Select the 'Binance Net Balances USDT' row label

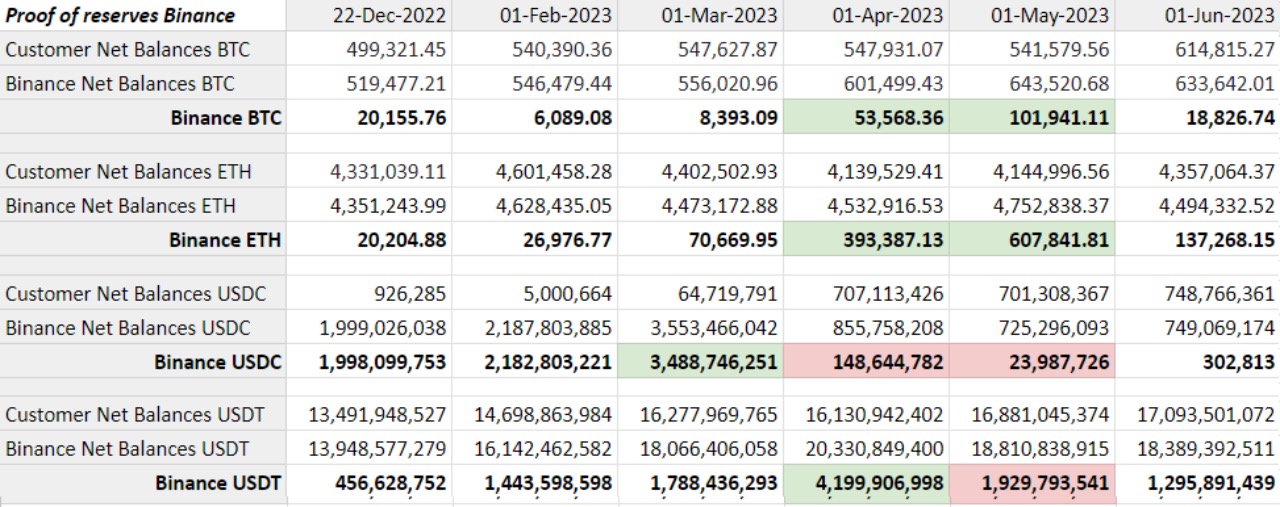(142, 449)
